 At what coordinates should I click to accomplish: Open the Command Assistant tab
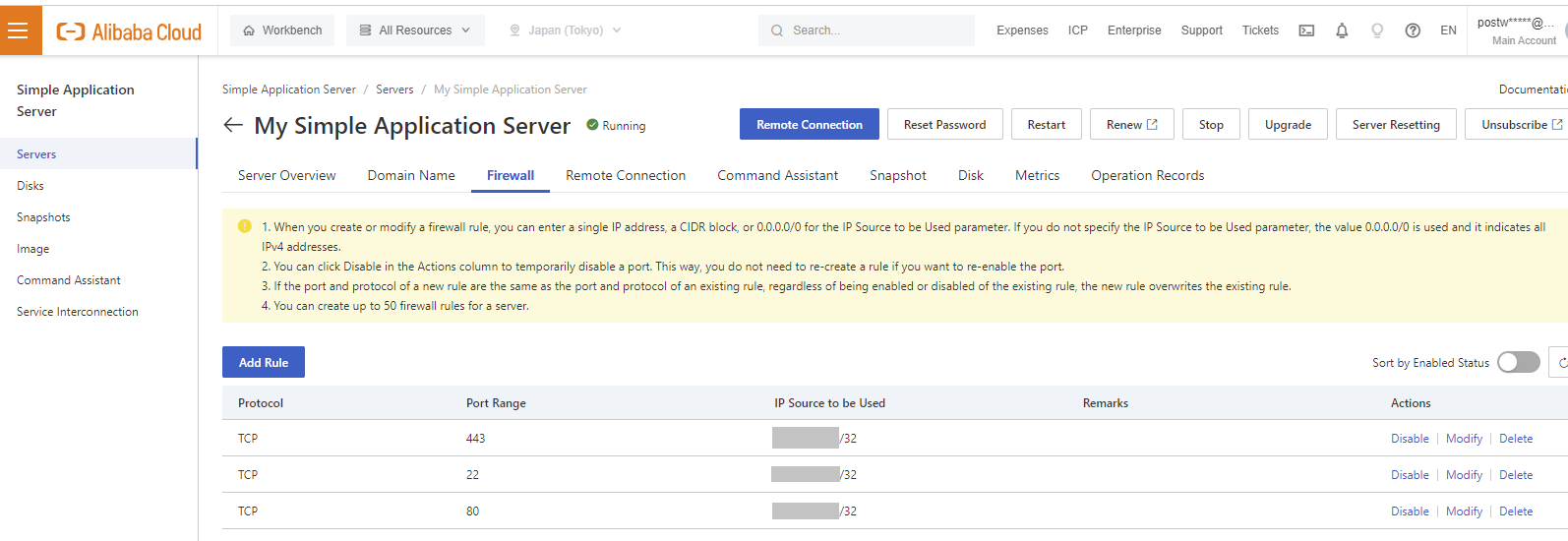coord(778,175)
